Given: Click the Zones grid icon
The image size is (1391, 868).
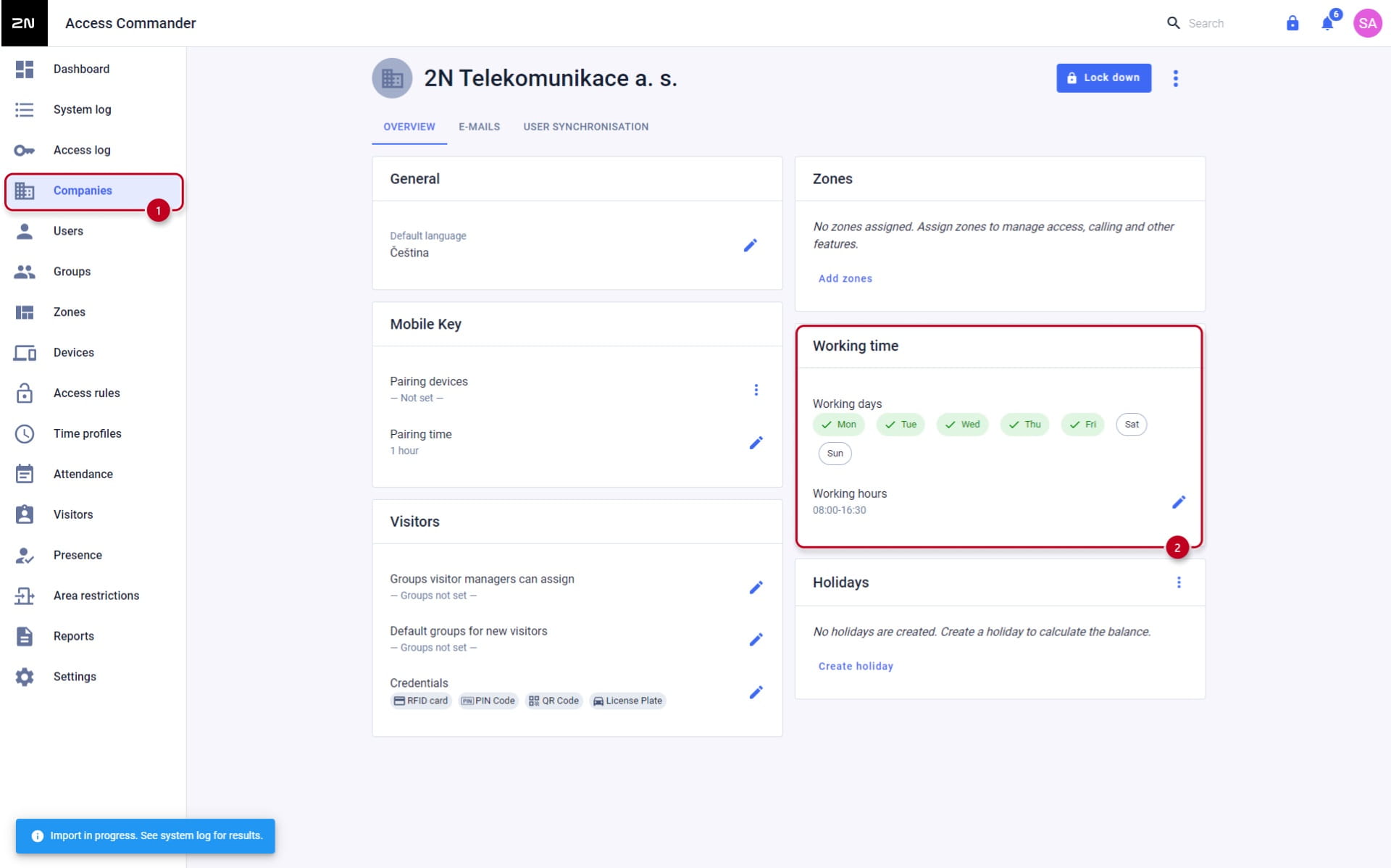Looking at the screenshot, I should (25, 312).
